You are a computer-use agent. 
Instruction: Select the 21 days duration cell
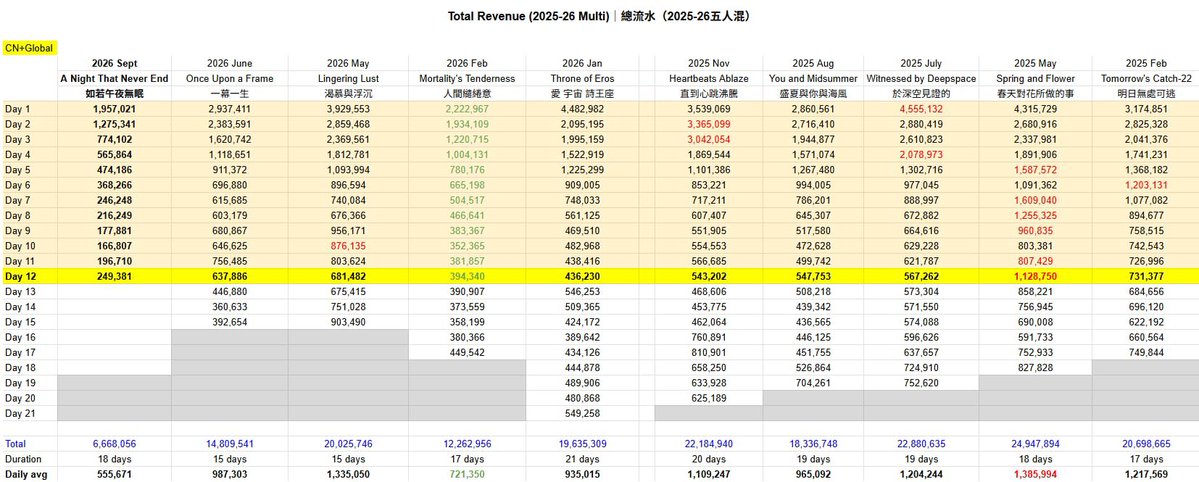tap(582, 459)
